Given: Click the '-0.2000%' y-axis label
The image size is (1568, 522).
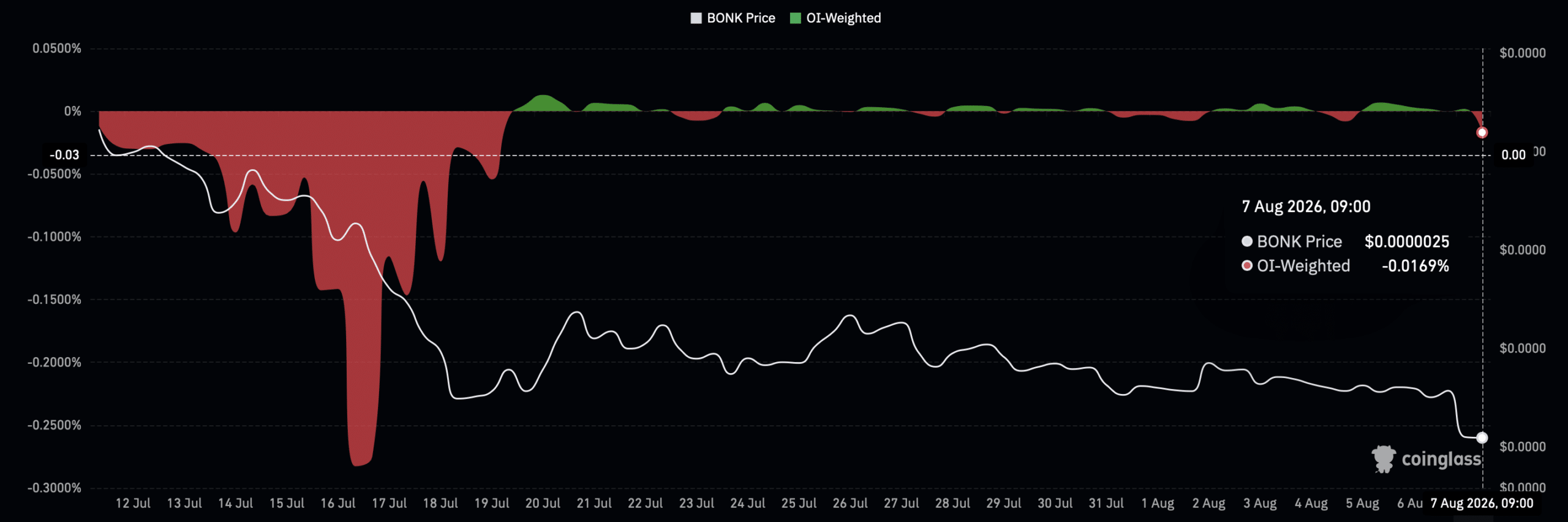Looking at the screenshot, I should pos(55,362).
